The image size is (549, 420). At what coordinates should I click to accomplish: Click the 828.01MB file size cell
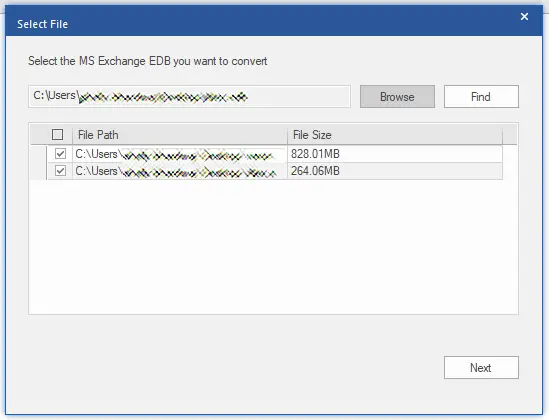pyautogui.click(x=395, y=154)
